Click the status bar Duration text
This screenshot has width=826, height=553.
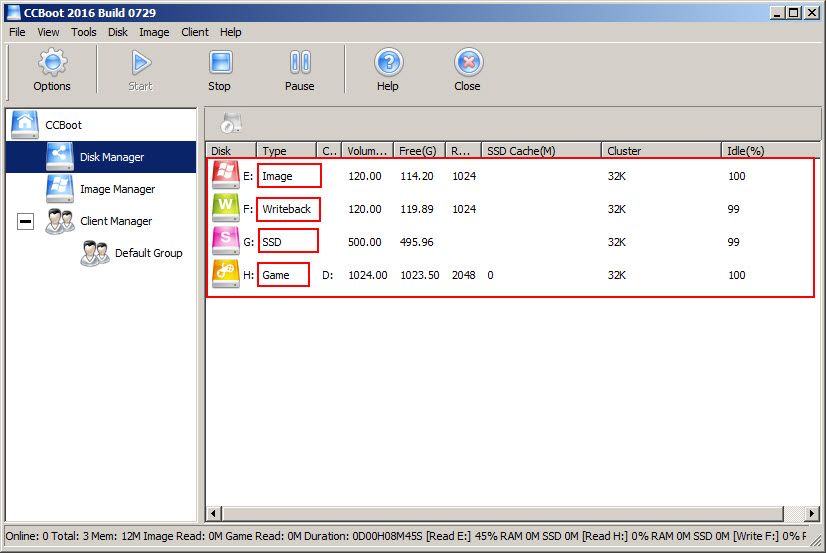363,536
